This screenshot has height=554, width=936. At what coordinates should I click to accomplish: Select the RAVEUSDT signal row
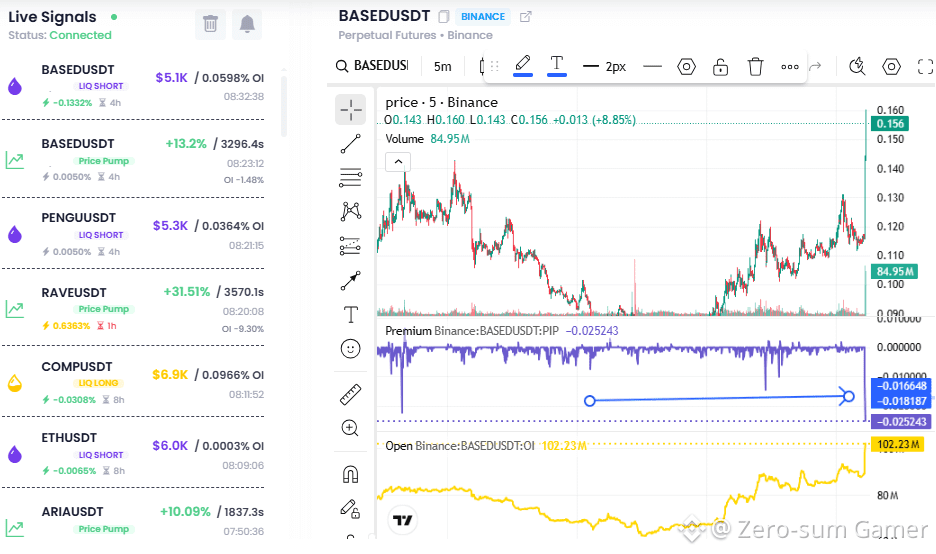133,309
